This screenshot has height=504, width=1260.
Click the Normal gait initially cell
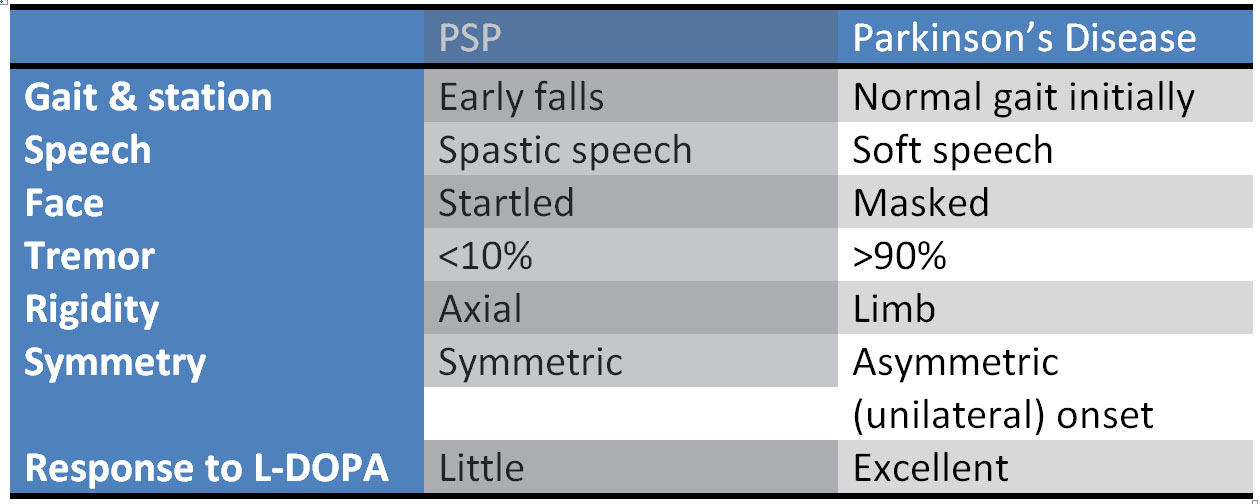click(1023, 97)
